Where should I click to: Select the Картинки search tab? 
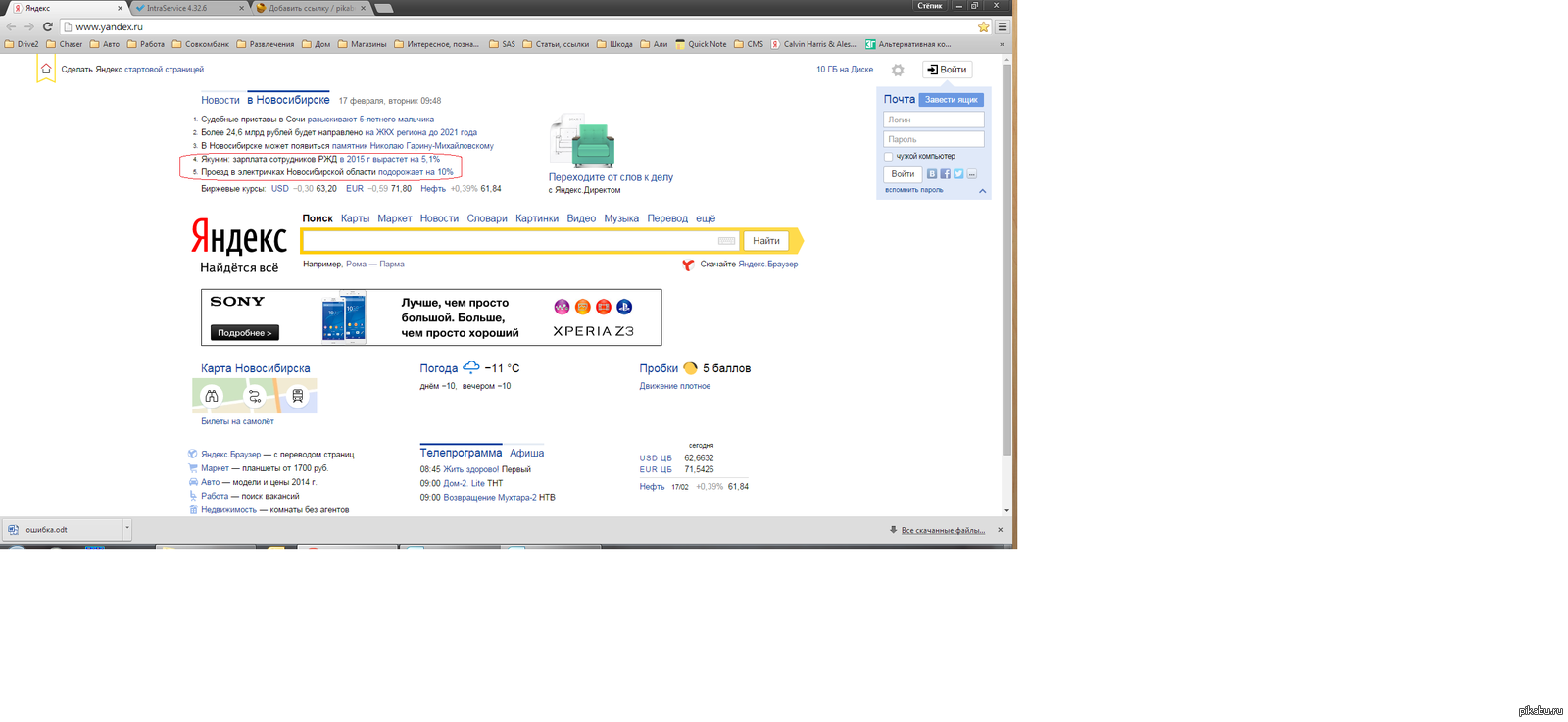pyautogui.click(x=537, y=218)
